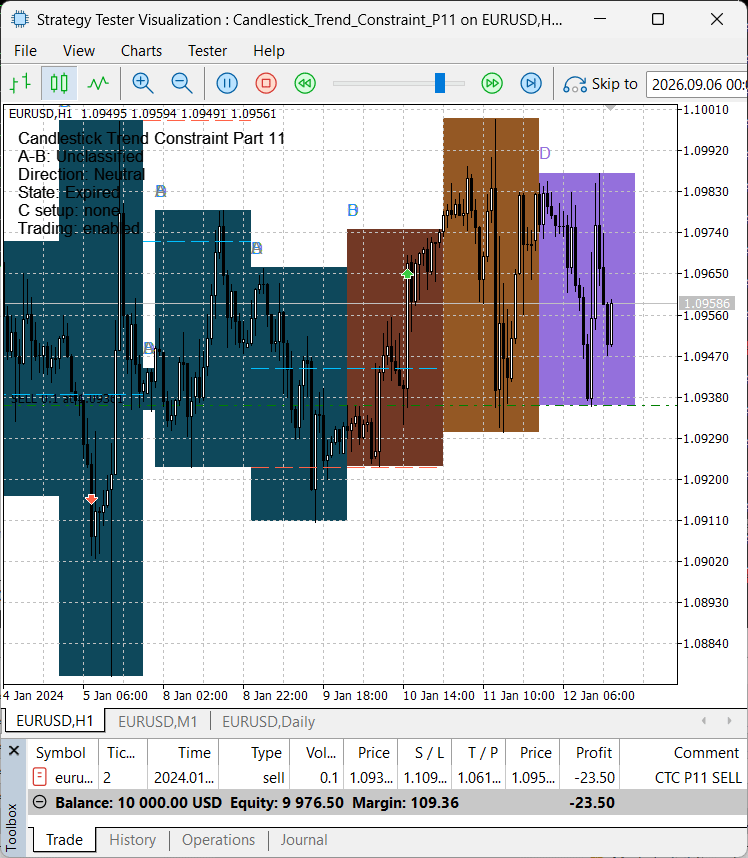Sort by Comment column header
Viewport: 748px width, 858px height.
683,753
